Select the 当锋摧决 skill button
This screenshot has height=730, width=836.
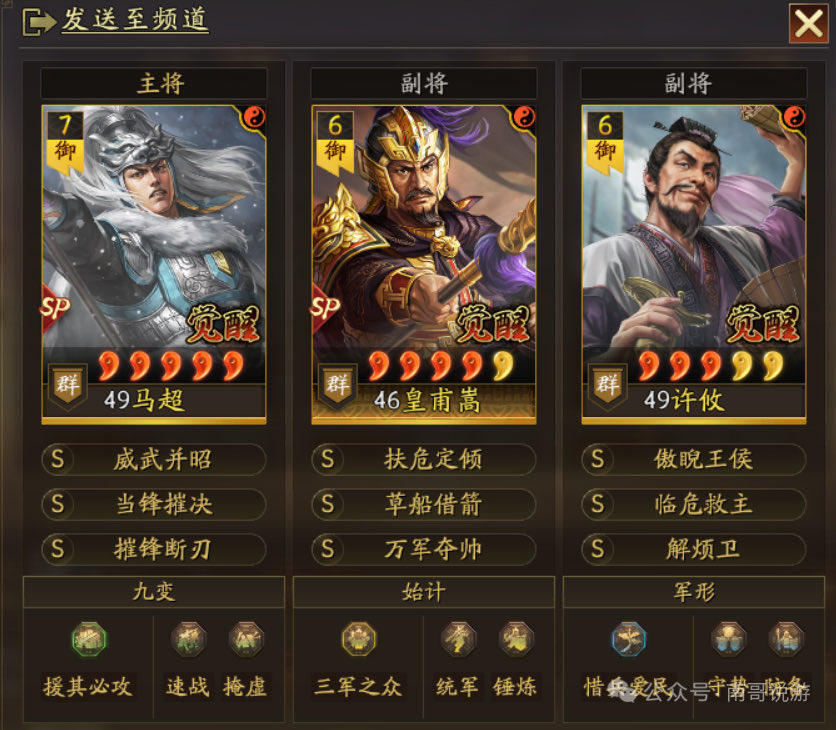click(x=154, y=504)
